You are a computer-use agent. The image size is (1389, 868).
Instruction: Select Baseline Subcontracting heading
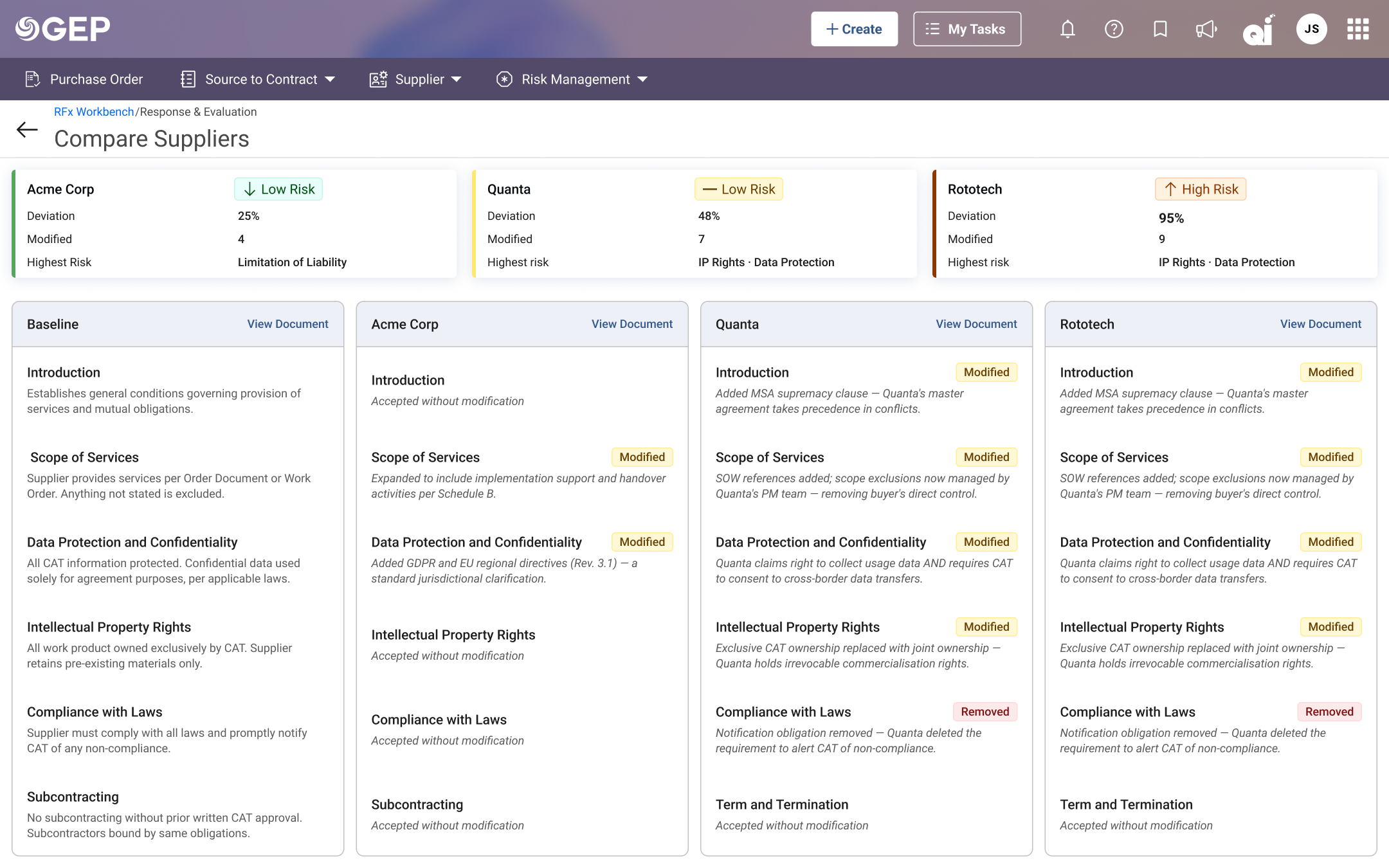point(73,797)
